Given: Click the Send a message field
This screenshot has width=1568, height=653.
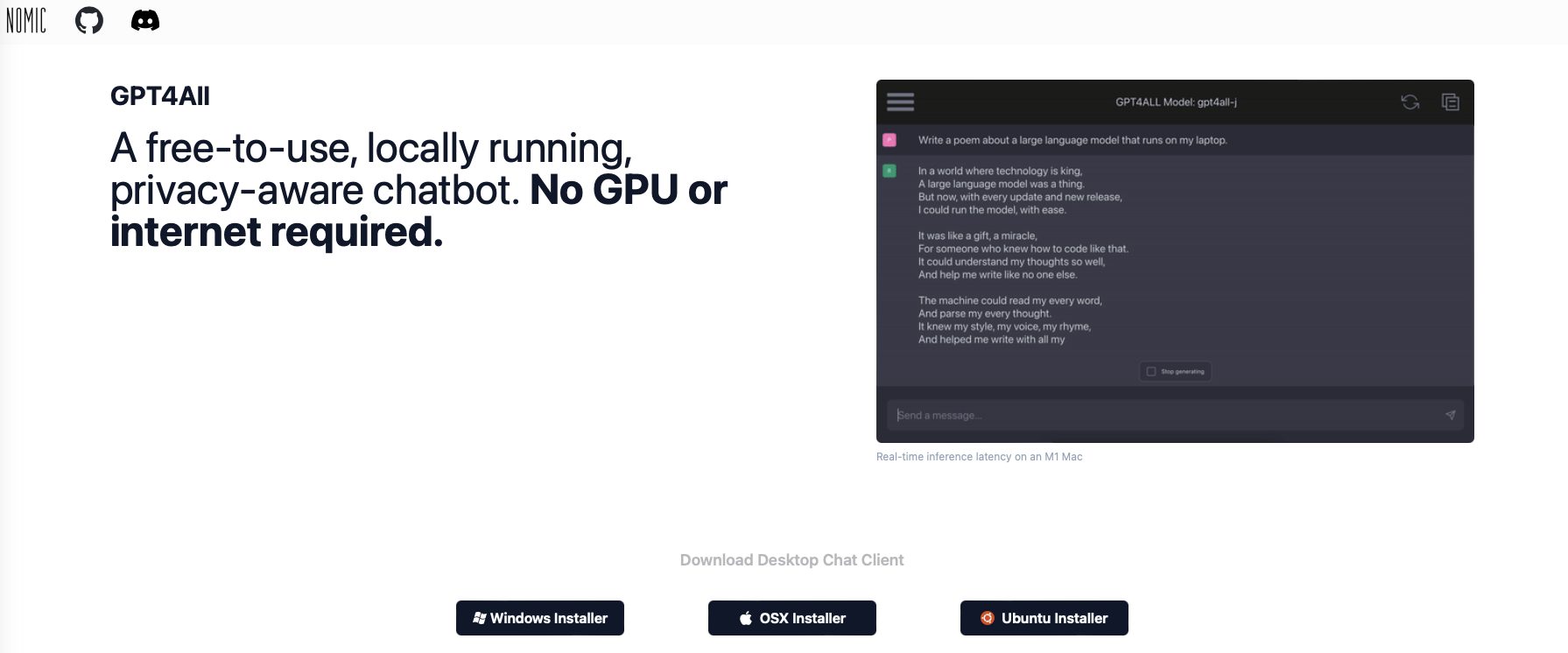Looking at the screenshot, I should (x=1175, y=415).
